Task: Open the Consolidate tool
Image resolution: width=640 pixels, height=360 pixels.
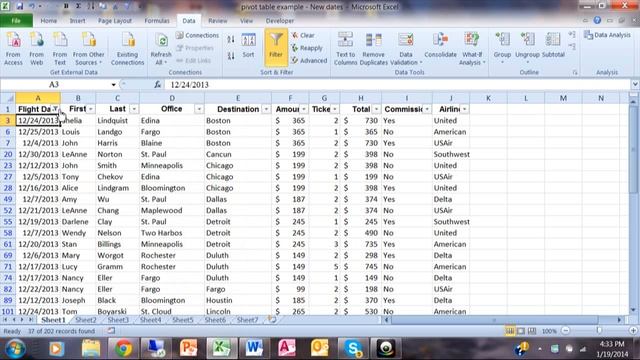Action: coord(440,46)
